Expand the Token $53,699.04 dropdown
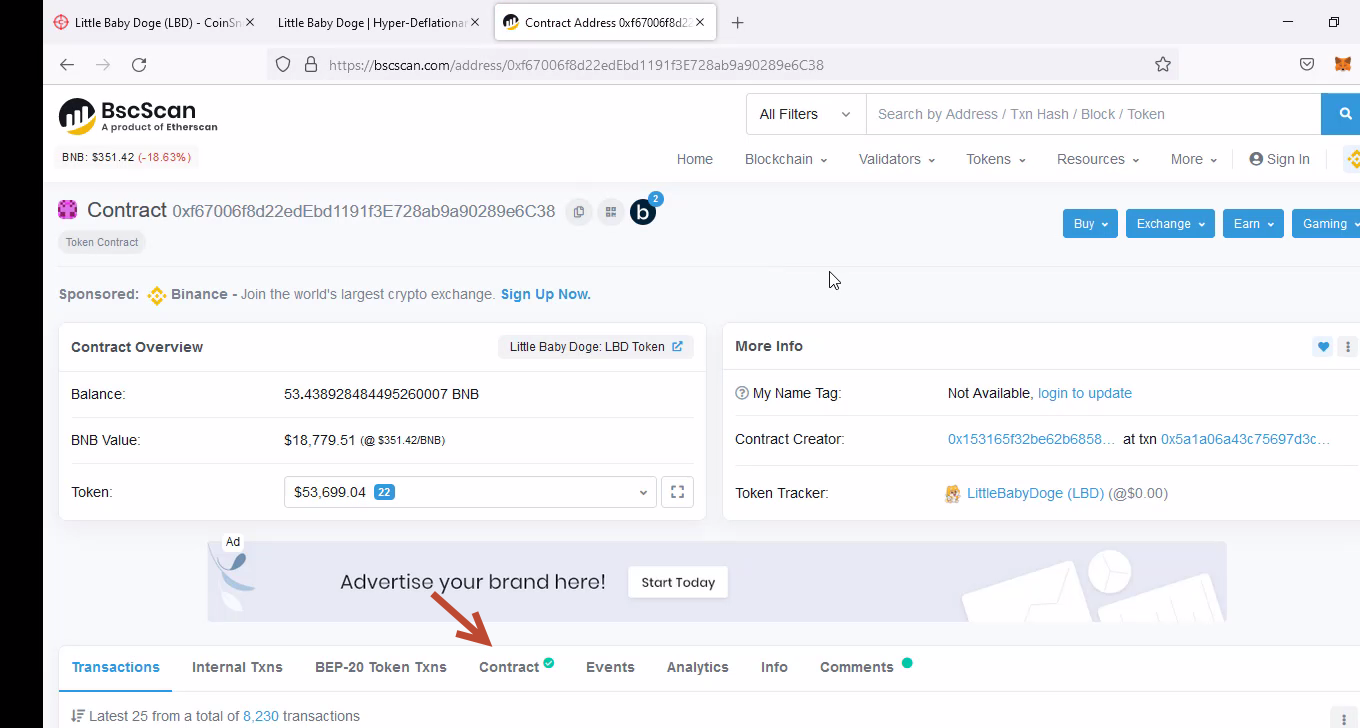The image size is (1360, 728). tap(470, 492)
